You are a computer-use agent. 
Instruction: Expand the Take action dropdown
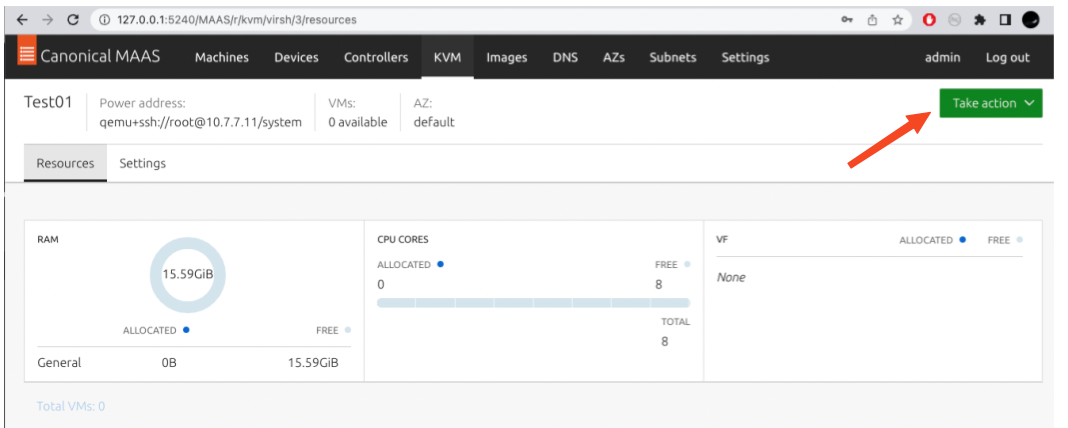[990, 103]
